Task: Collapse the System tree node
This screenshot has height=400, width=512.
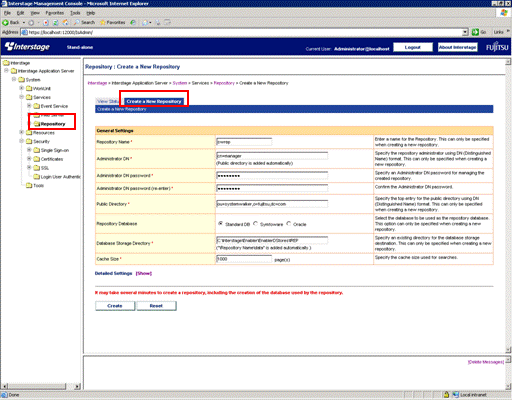Action: tap(14, 79)
